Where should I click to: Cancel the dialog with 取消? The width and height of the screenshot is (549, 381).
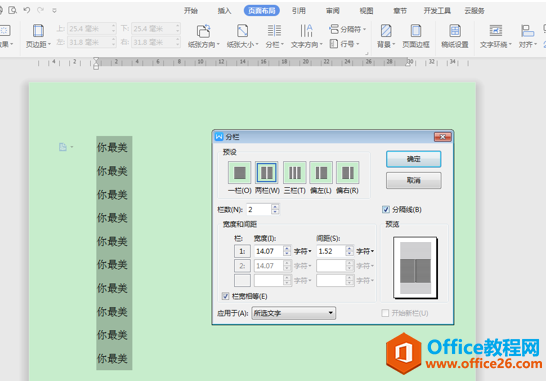[414, 180]
